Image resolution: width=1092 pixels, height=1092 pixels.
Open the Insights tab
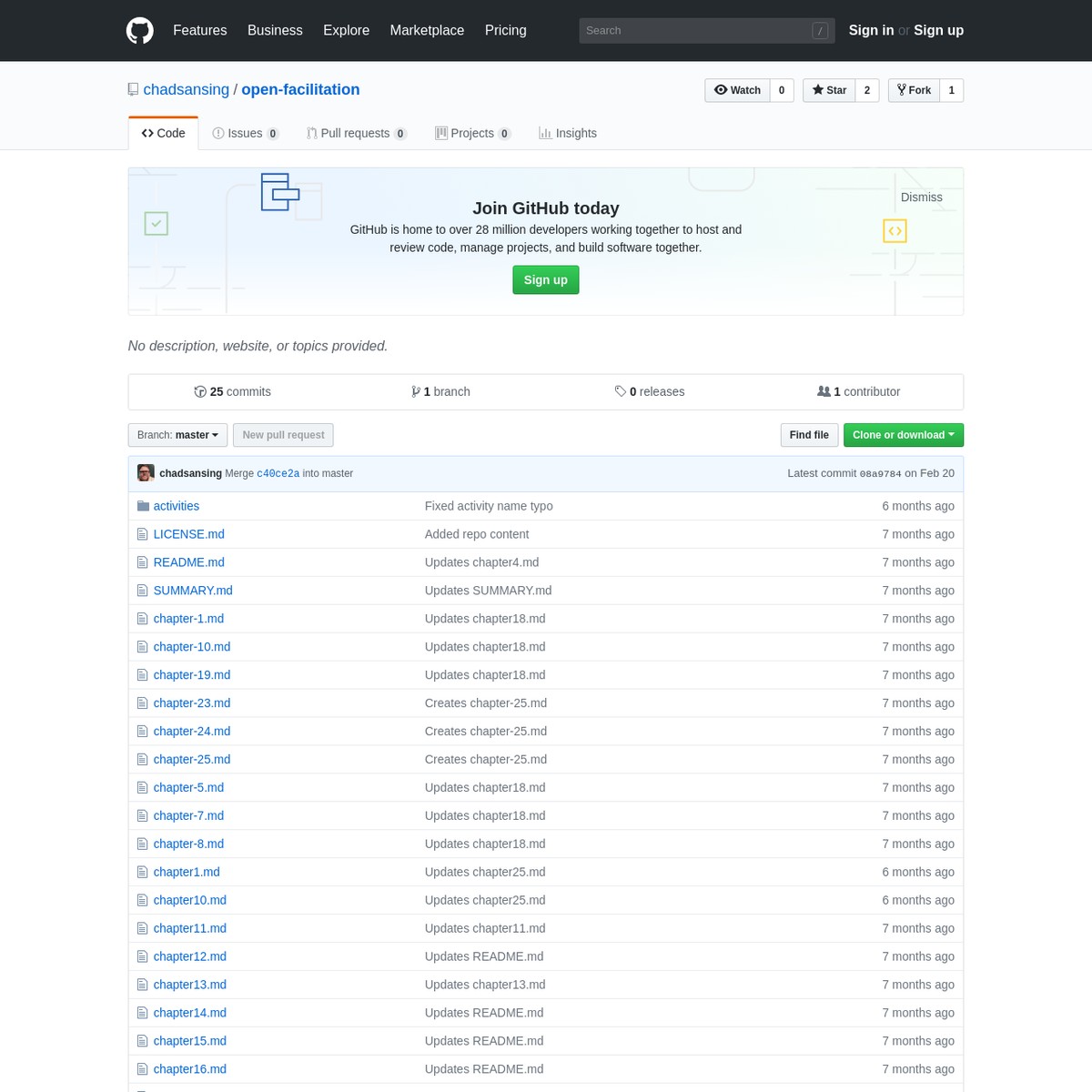pos(568,133)
